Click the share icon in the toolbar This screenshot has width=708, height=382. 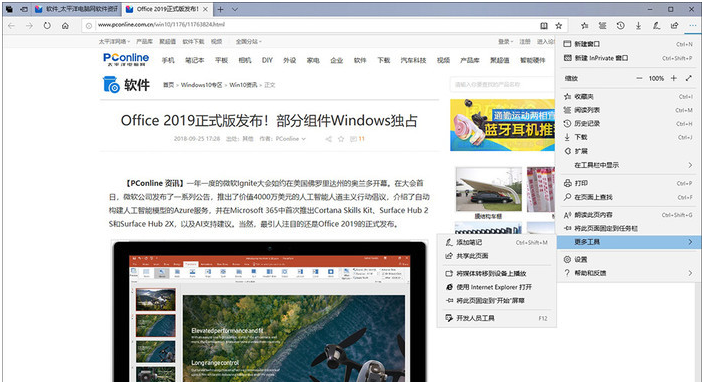pyautogui.click(x=675, y=26)
